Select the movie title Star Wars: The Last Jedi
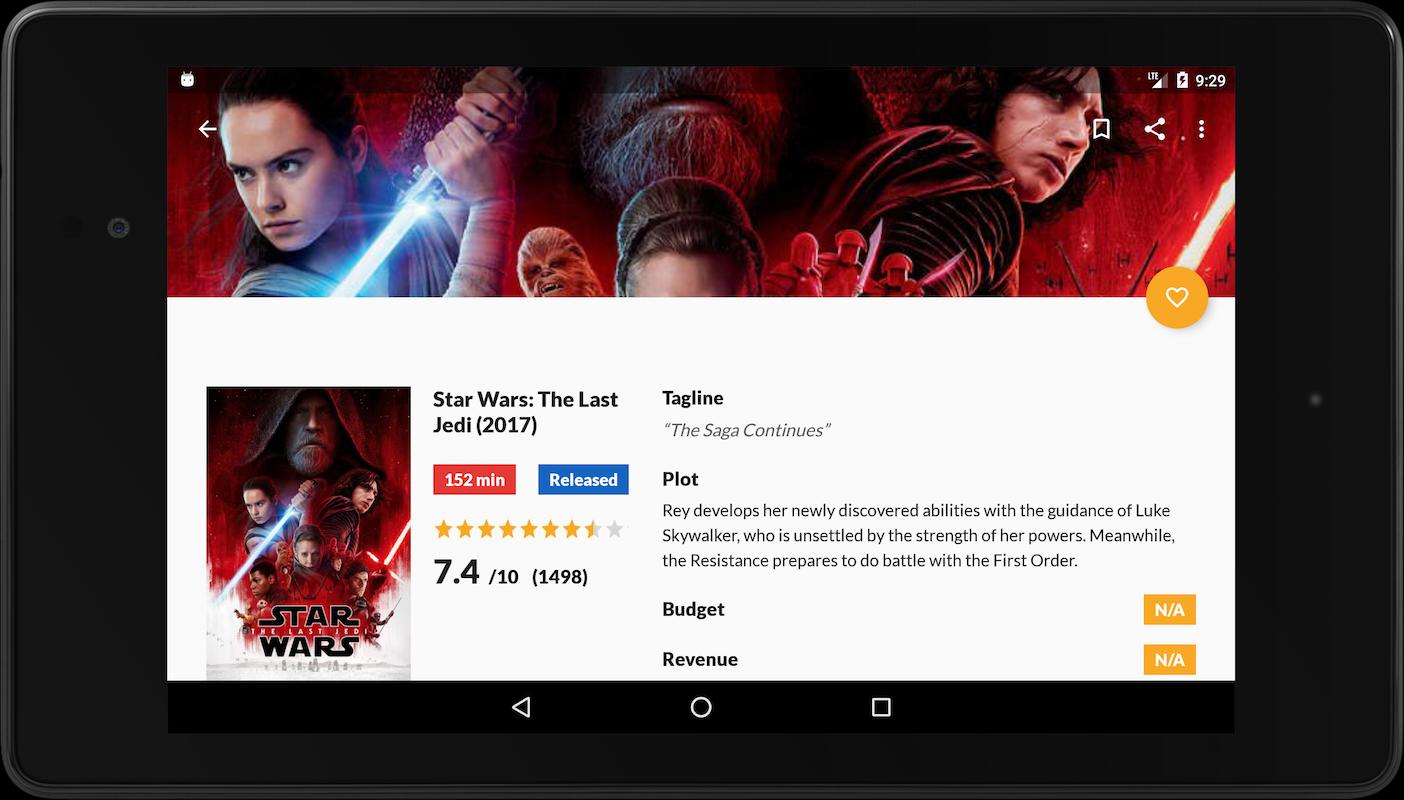The width and height of the screenshot is (1404, 800). (525, 412)
